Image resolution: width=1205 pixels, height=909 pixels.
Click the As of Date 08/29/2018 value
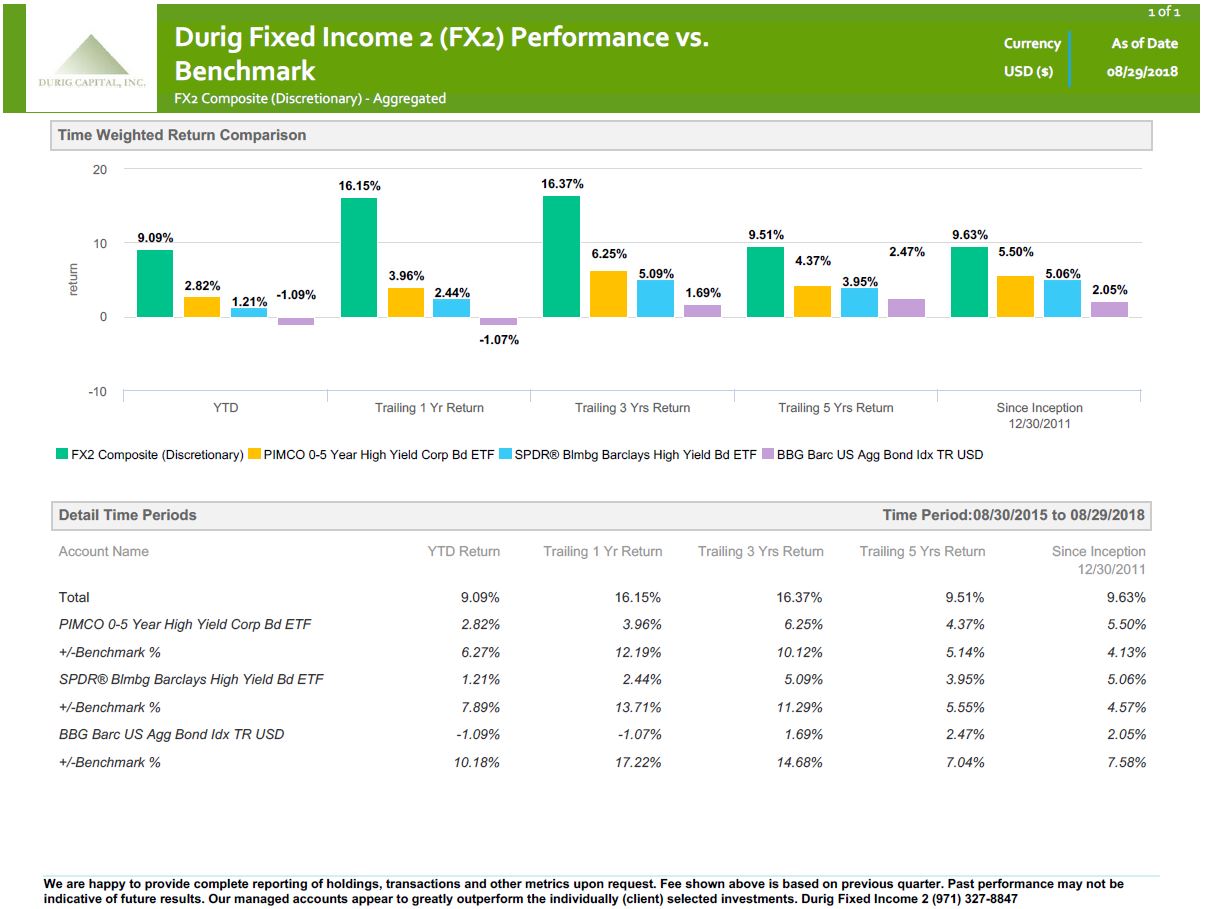(x=1145, y=71)
